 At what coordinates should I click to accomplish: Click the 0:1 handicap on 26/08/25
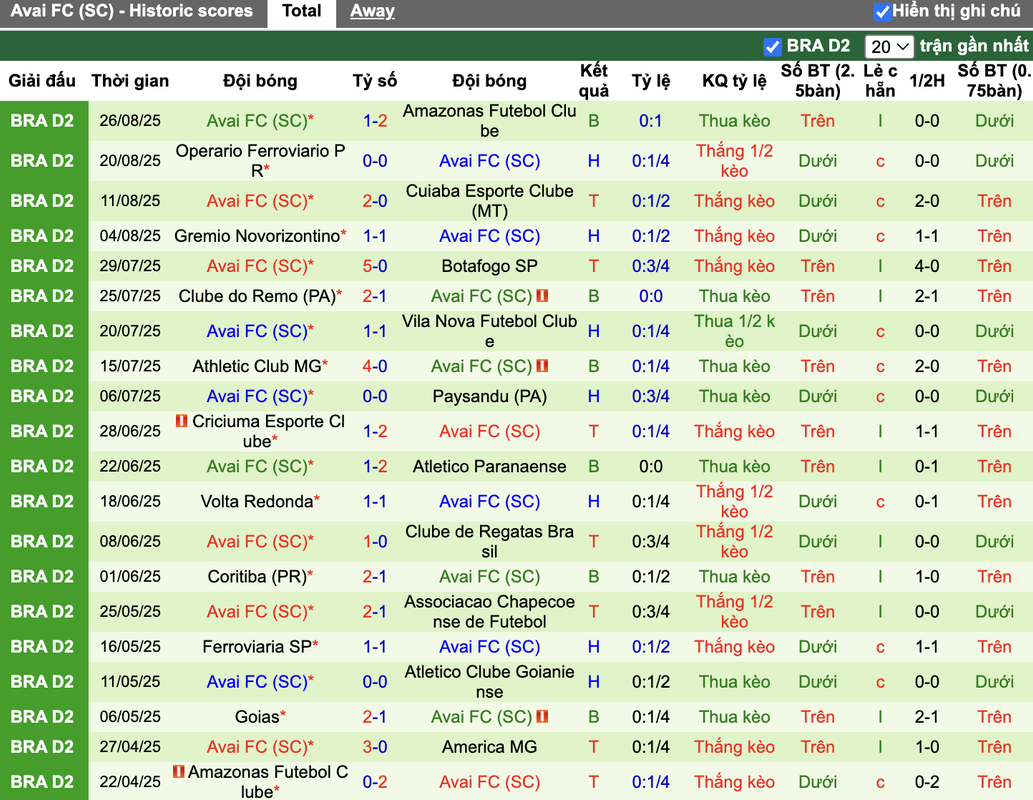pyautogui.click(x=650, y=121)
